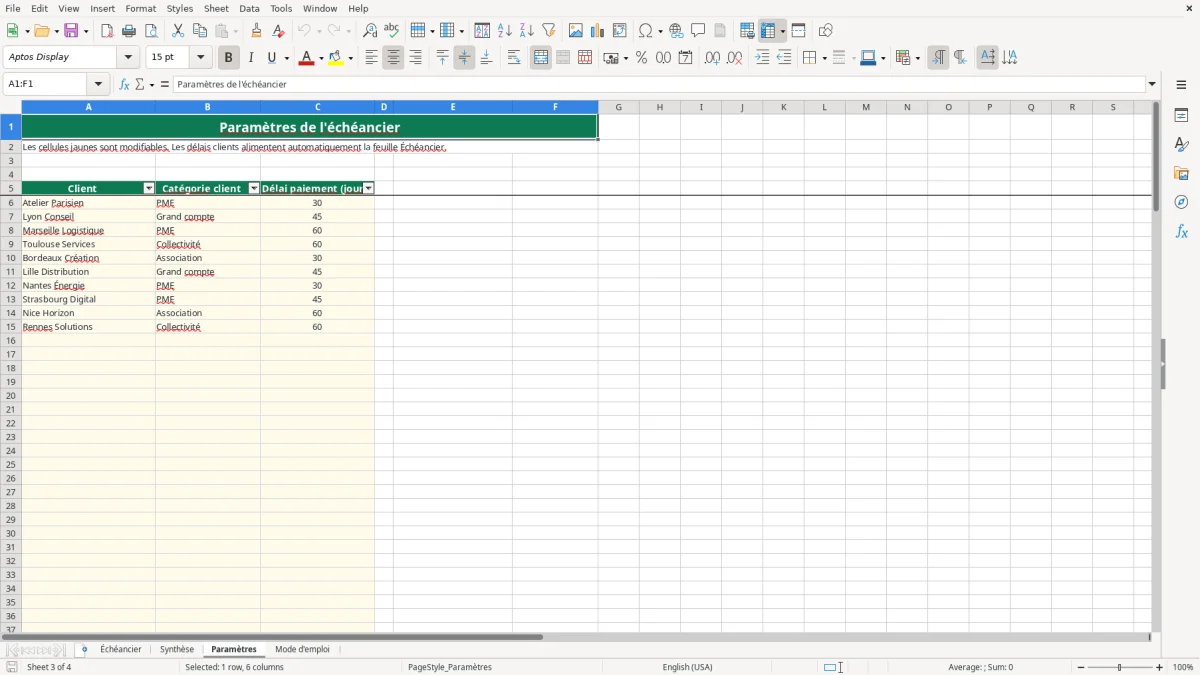The image size is (1200, 675).
Task: Click column header G
Action: 619,107
